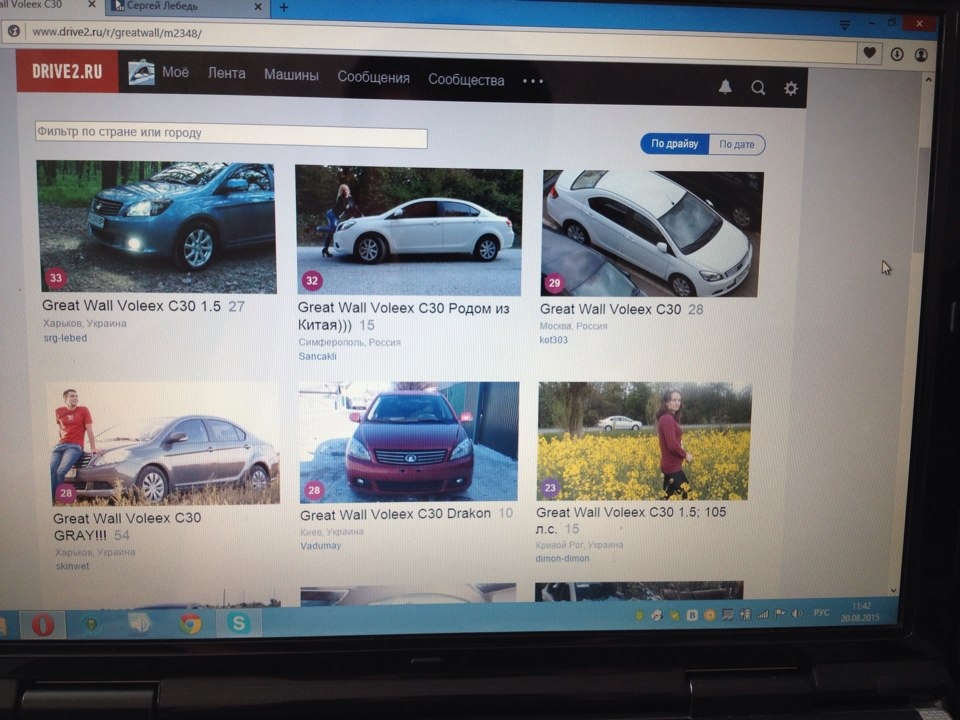Open the Action Center flag tray icon
The height and width of the screenshot is (720, 960).
pos(780,613)
